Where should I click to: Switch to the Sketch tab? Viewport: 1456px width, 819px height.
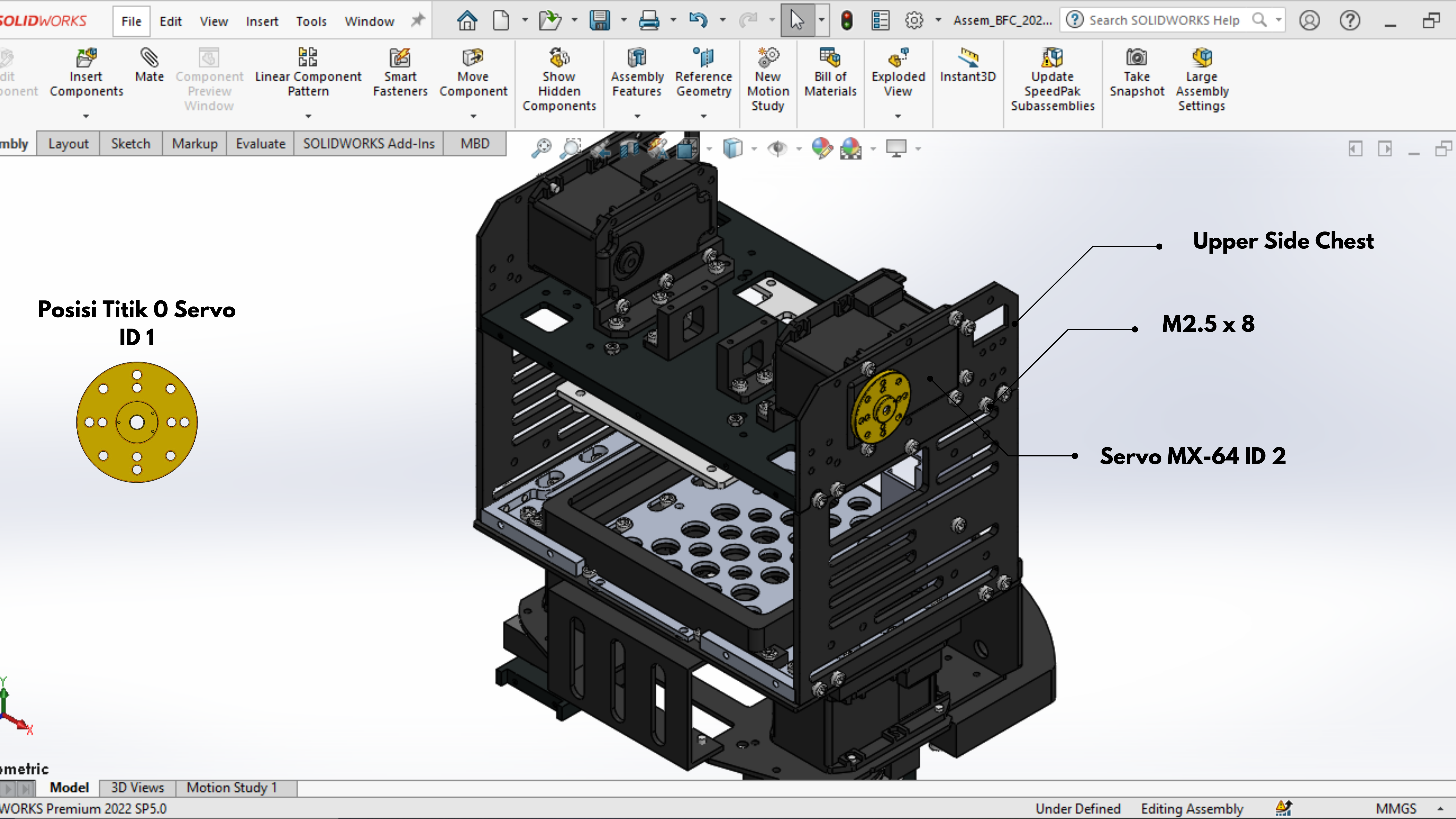[131, 144]
